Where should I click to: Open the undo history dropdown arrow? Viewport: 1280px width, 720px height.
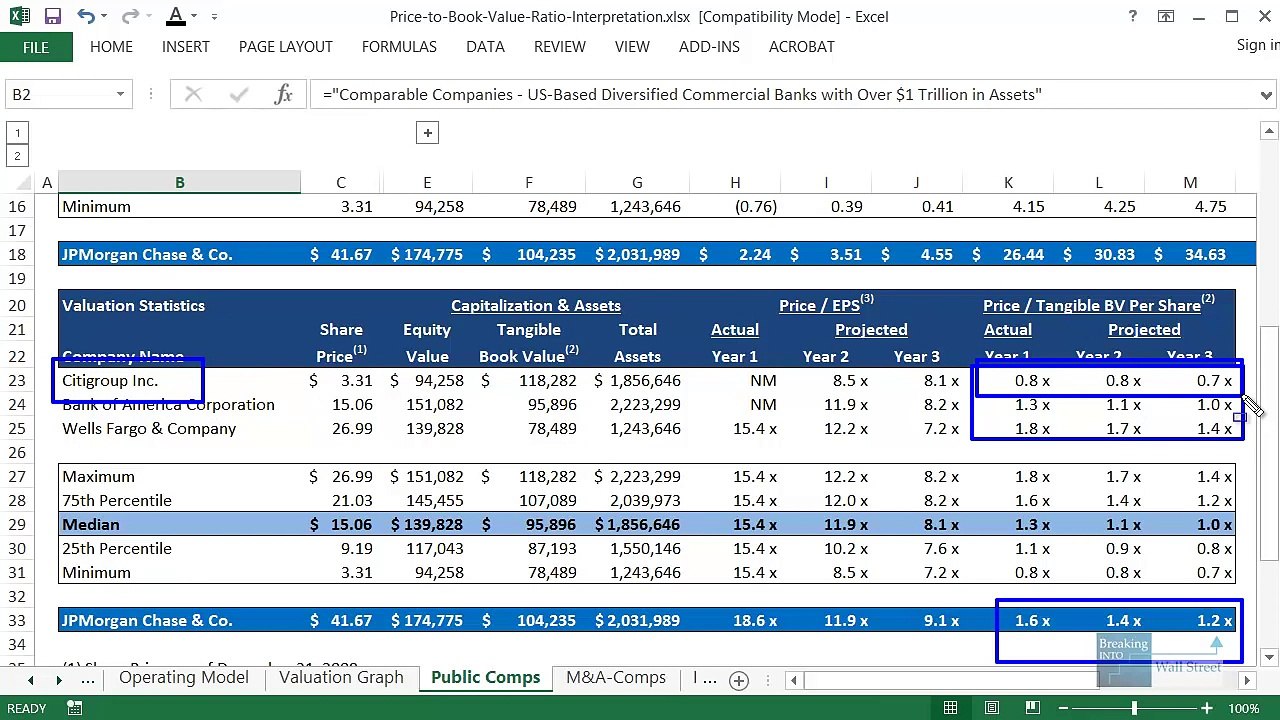106,16
